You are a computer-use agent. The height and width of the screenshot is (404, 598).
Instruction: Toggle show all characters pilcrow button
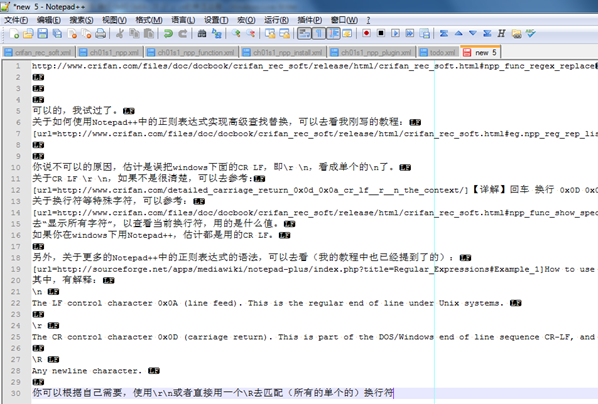[319, 34]
